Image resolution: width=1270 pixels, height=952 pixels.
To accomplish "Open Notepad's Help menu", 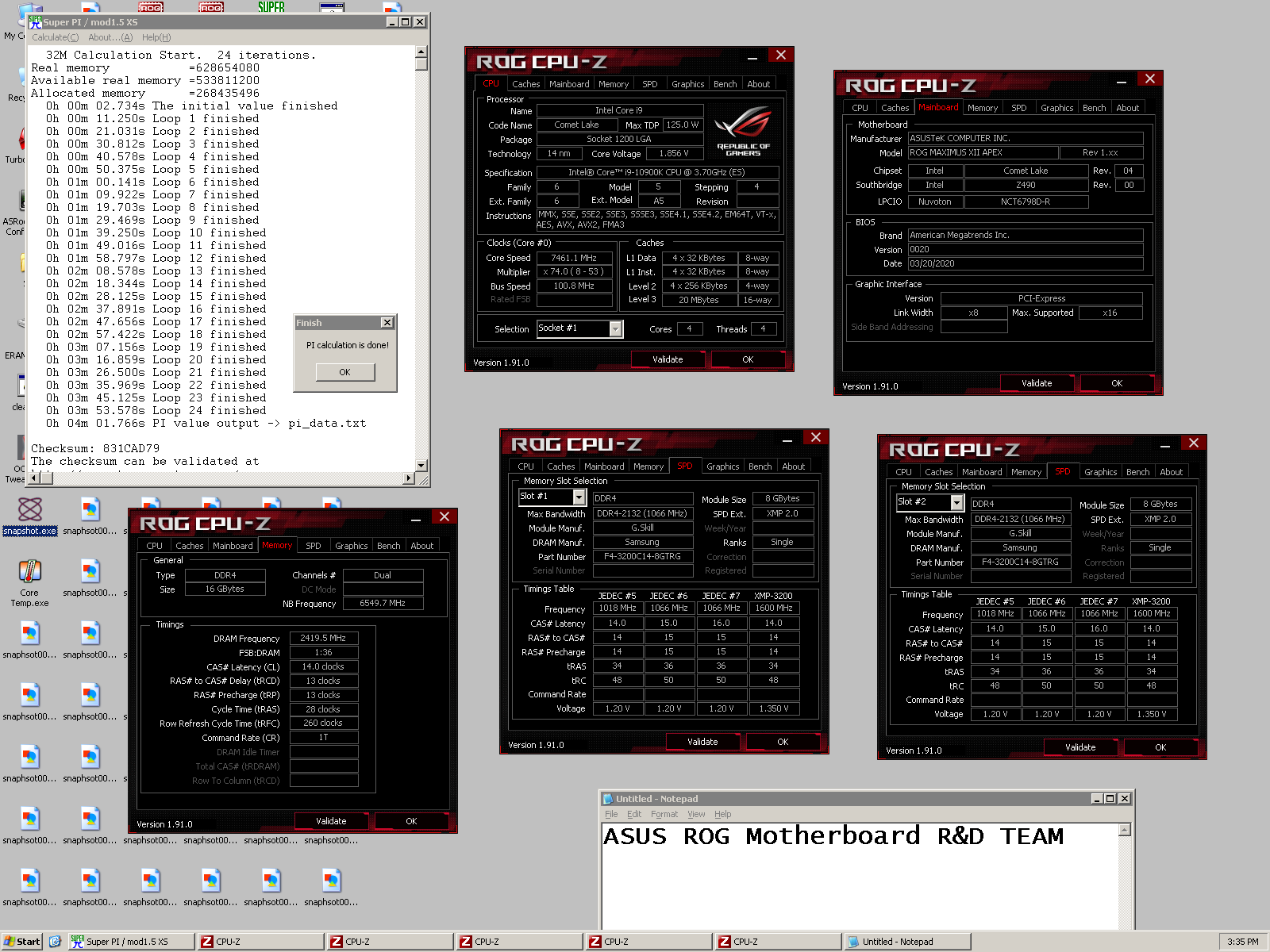I will (722, 814).
